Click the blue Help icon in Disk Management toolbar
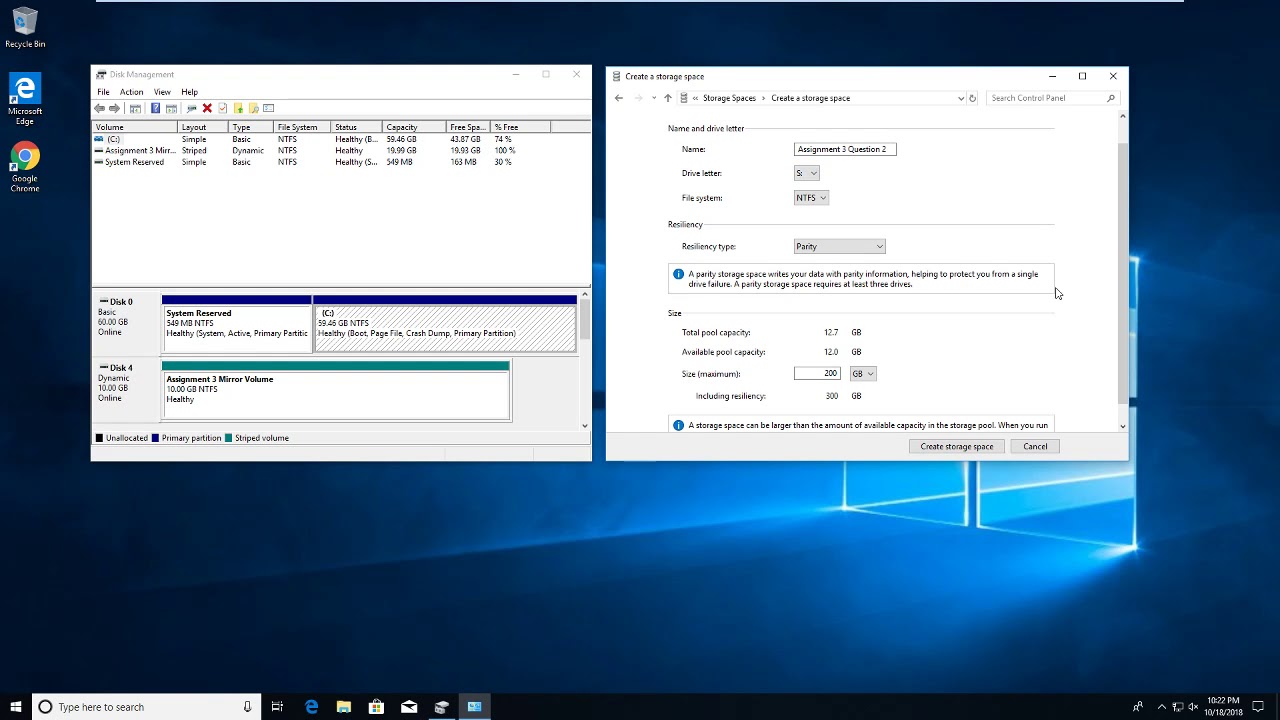 [155, 108]
